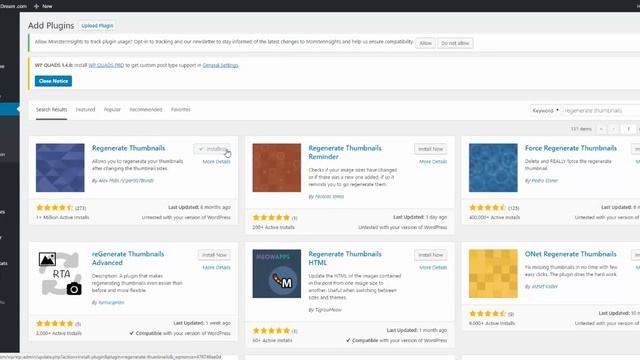Go to first results page arrow
Viewport: 640px width, 360px height.
tap(601, 129)
